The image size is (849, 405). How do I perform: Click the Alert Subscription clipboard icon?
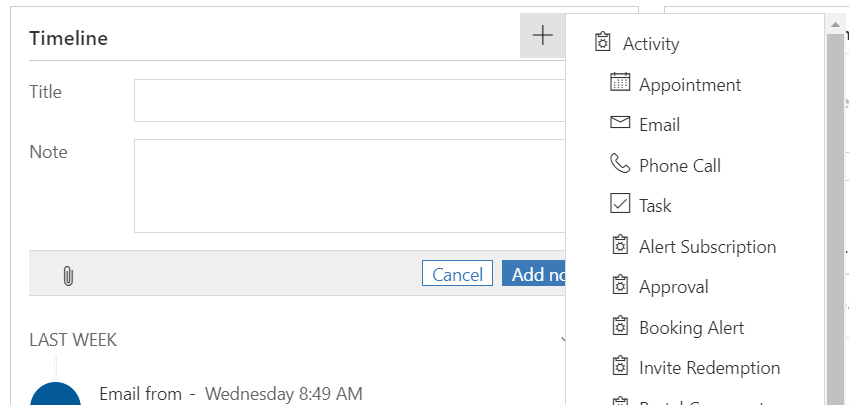pos(620,245)
